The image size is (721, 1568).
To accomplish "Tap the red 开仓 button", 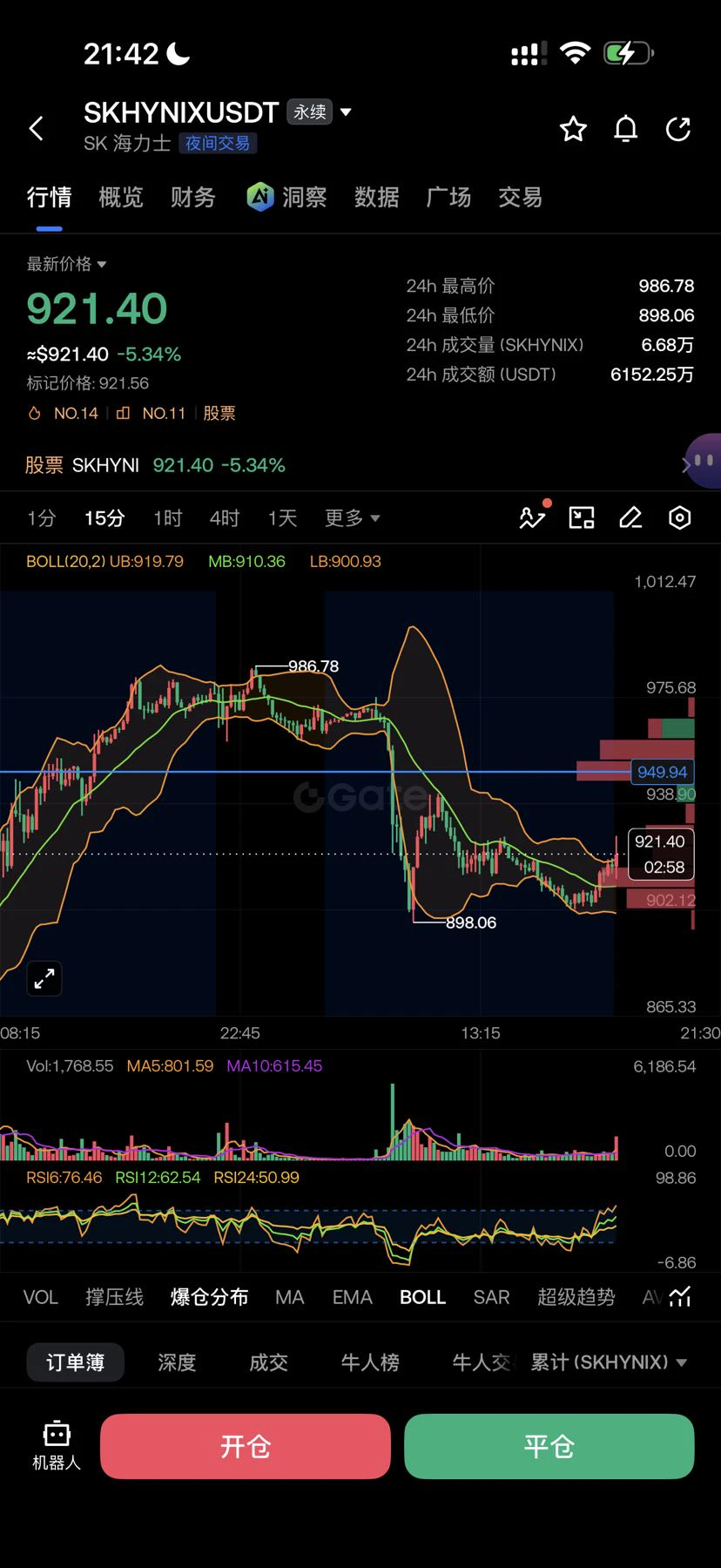I will point(246,1446).
